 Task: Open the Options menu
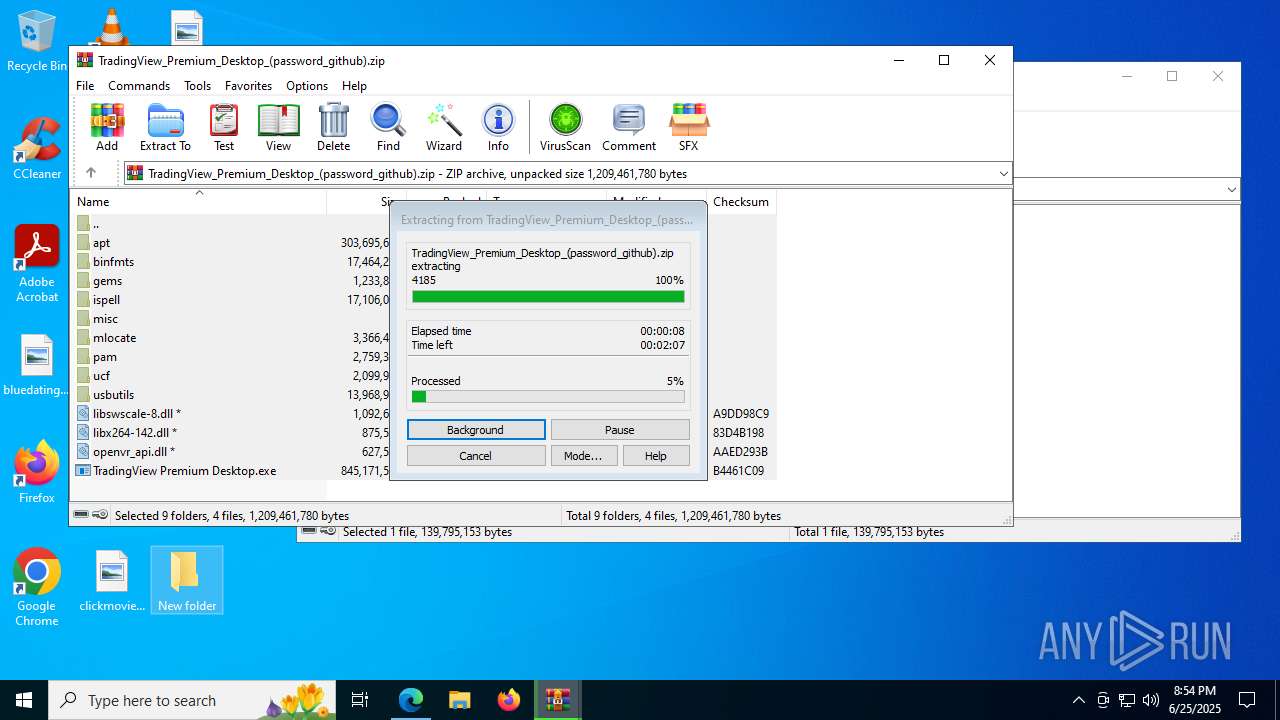click(x=307, y=86)
